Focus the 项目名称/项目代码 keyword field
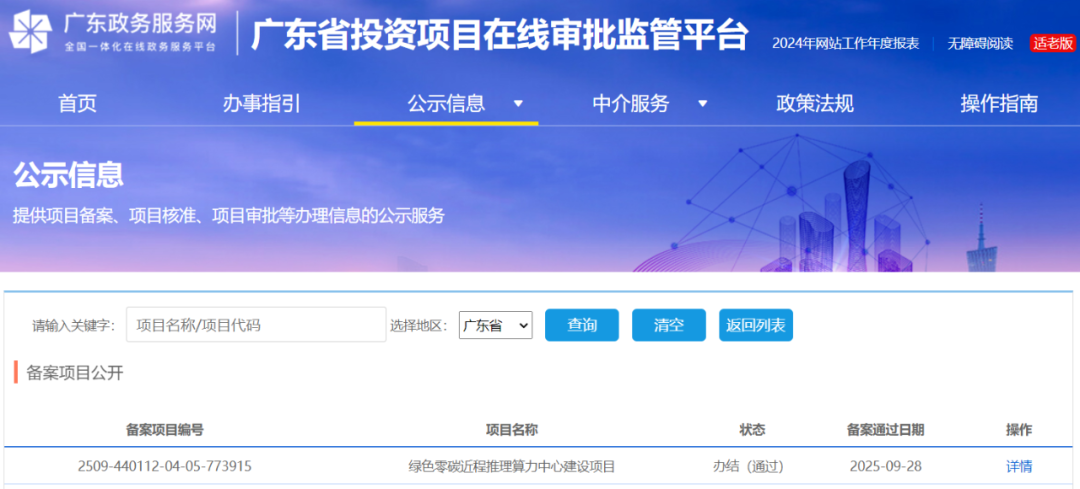 (x=256, y=325)
